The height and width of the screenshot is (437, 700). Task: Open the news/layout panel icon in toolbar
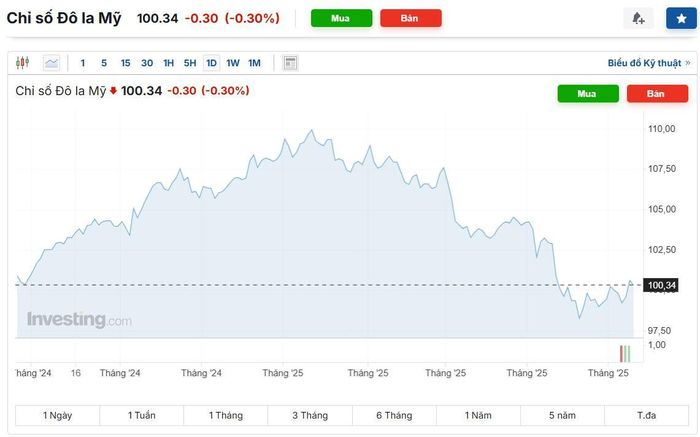pos(290,63)
